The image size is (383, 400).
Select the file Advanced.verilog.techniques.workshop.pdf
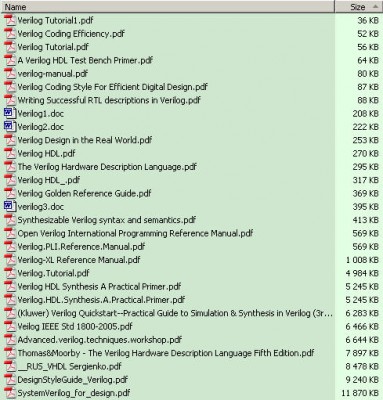(100, 340)
